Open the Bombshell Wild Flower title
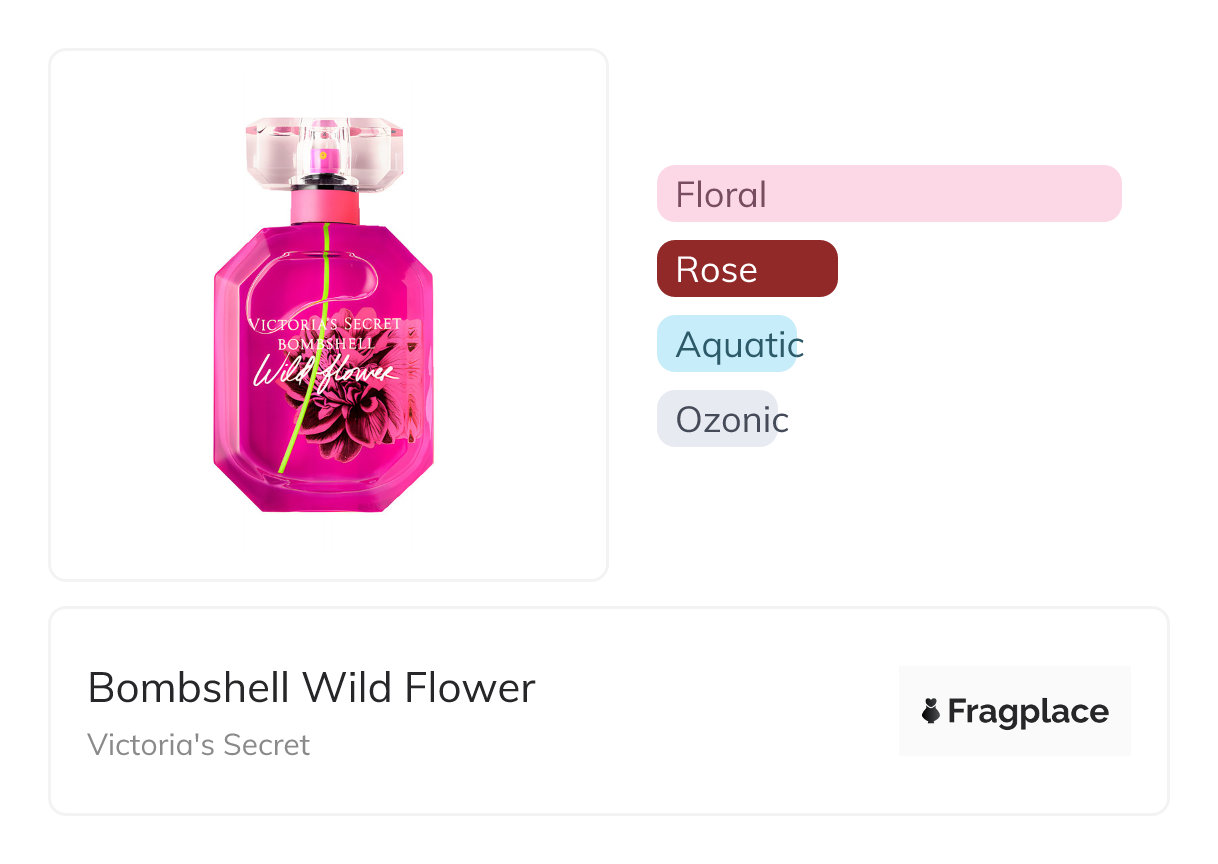The image size is (1218, 864). (x=311, y=688)
